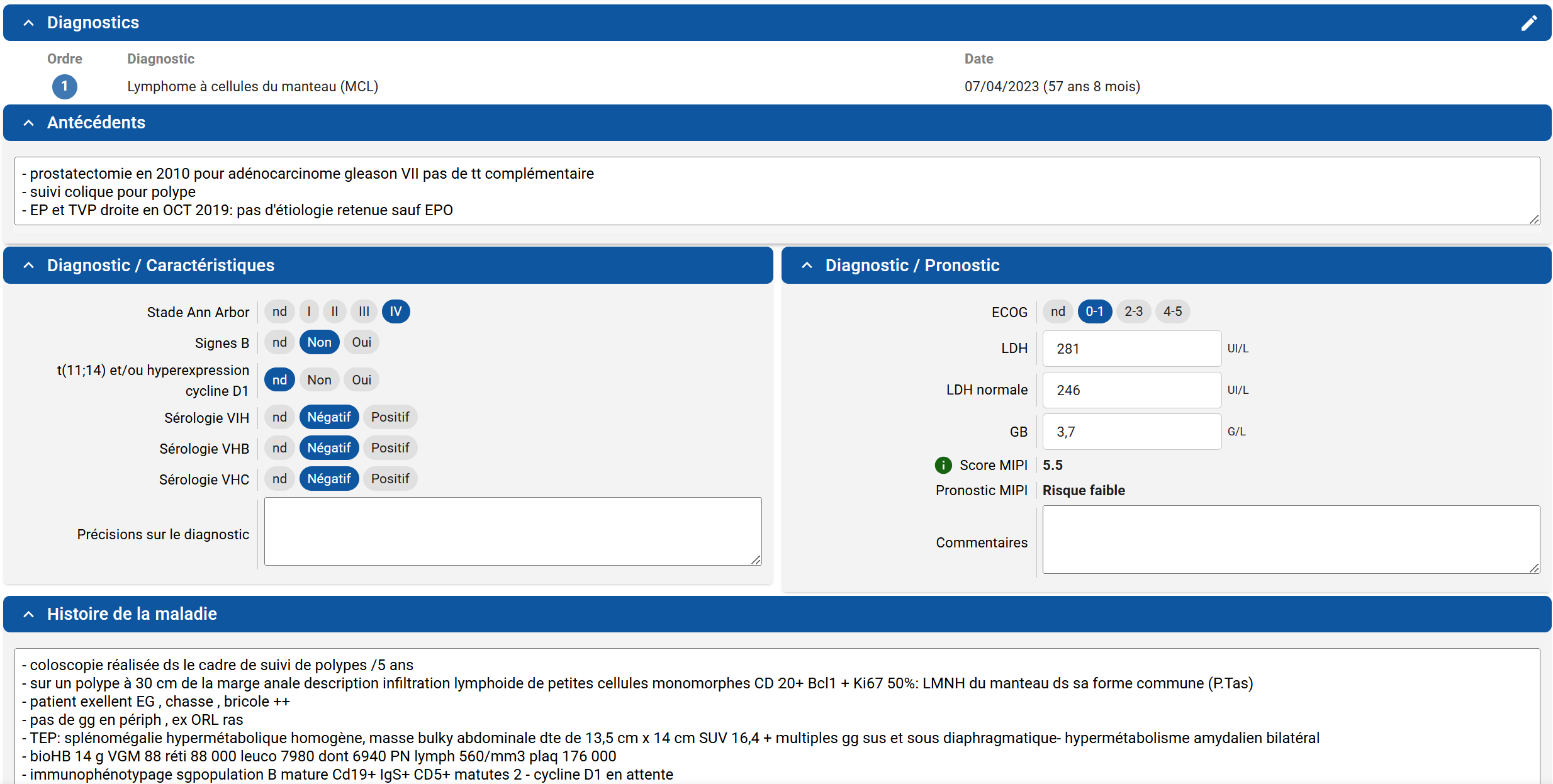This screenshot has width=1553, height=784.
Task: Select Ann Arbor stage III
Action: coord(364,311)
